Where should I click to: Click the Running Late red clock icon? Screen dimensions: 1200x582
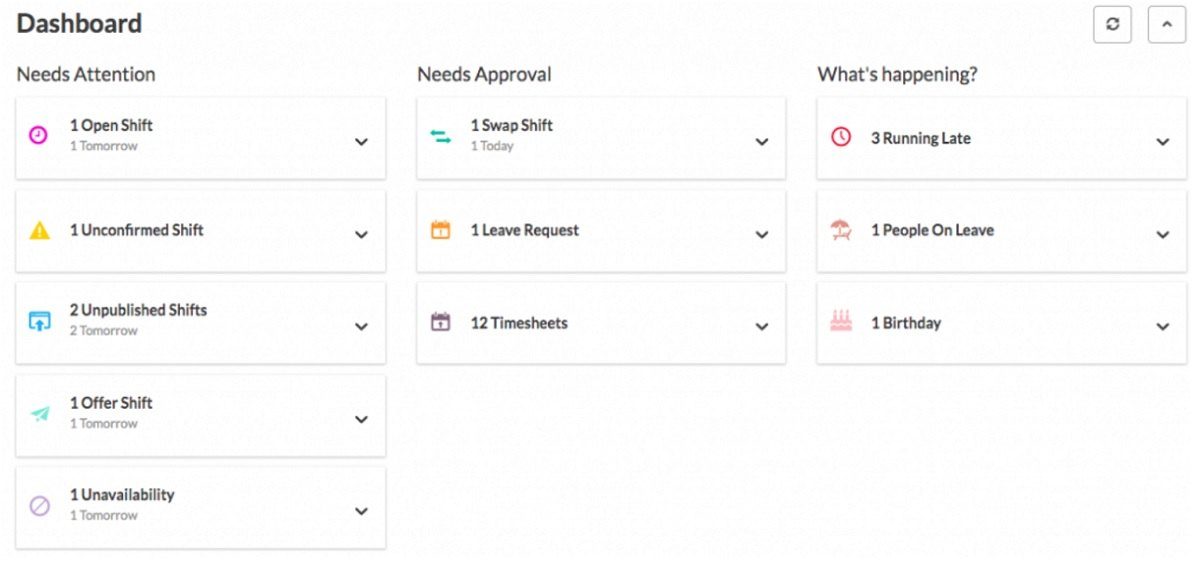(x=842, y=137)
